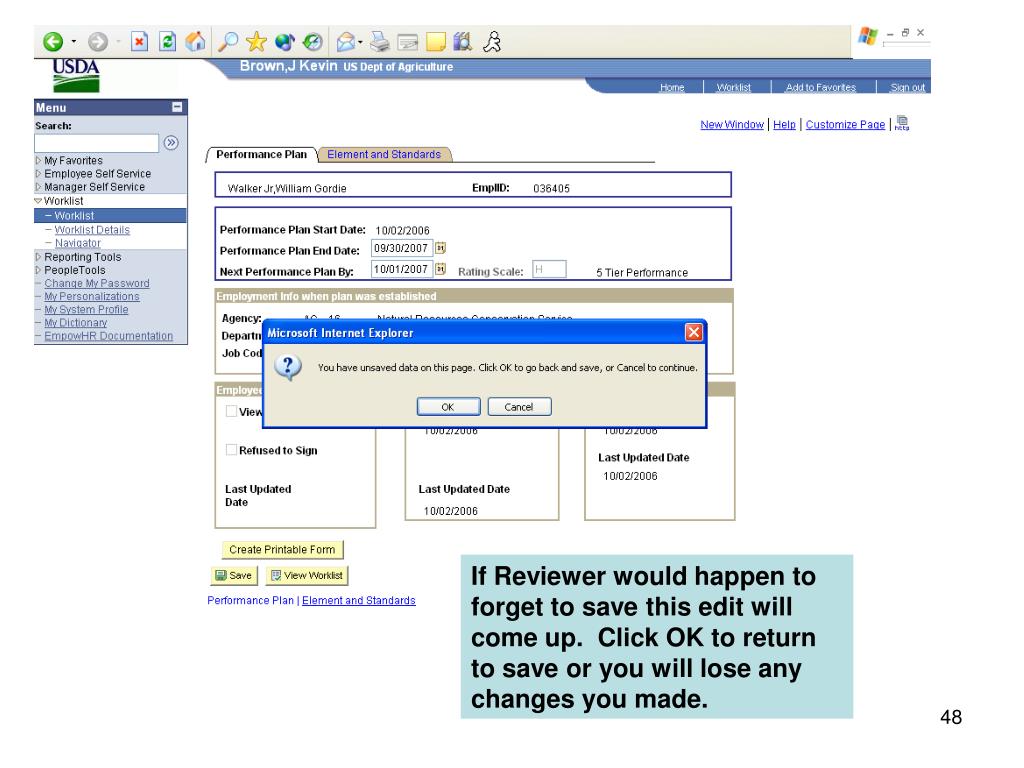Go to the browser Home icon
The height and width of the screenshot is (768, 1024).
point(195,42)
